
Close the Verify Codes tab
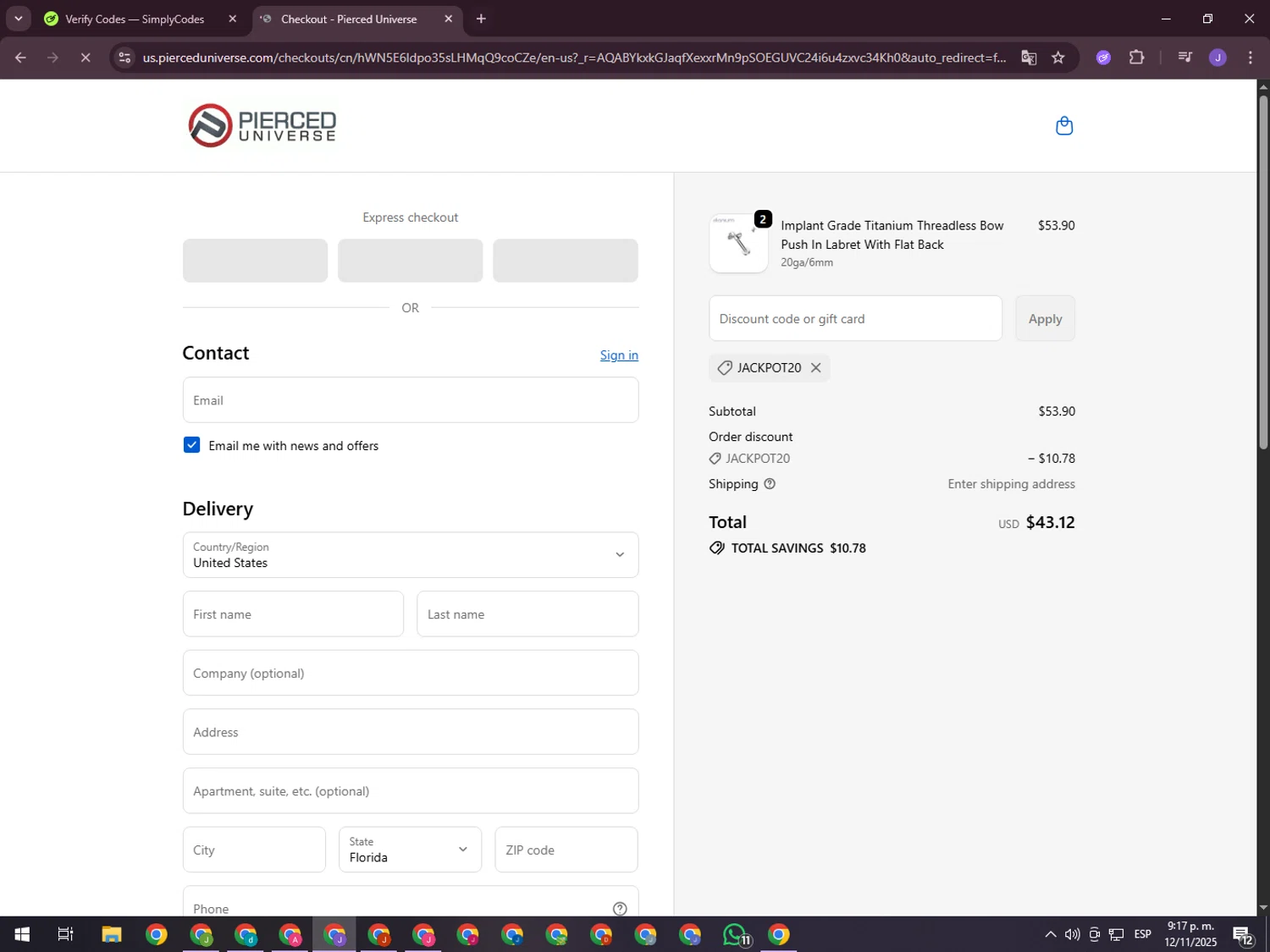(x=233, y=19)
